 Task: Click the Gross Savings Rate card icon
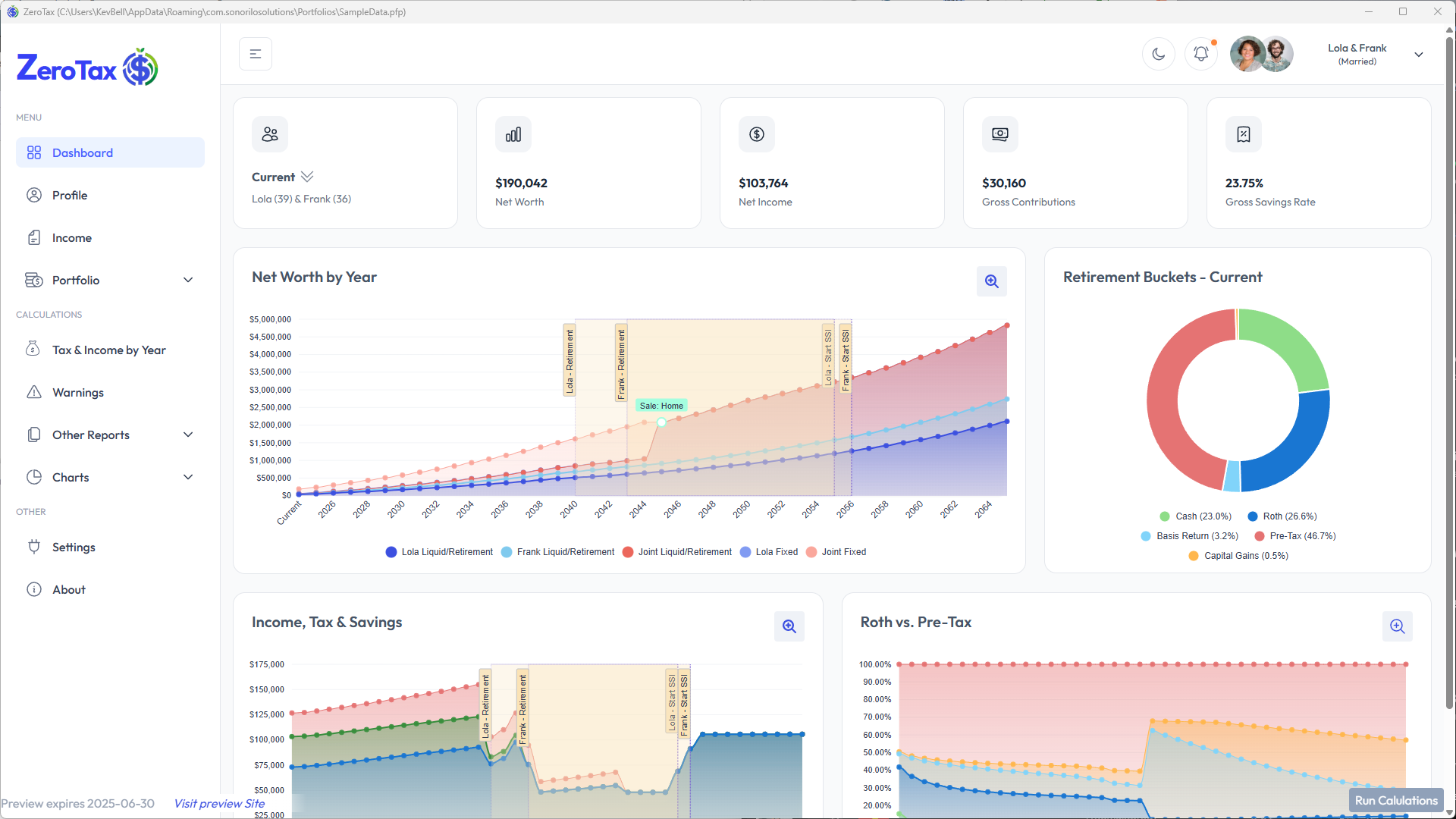pos(1244,134)
